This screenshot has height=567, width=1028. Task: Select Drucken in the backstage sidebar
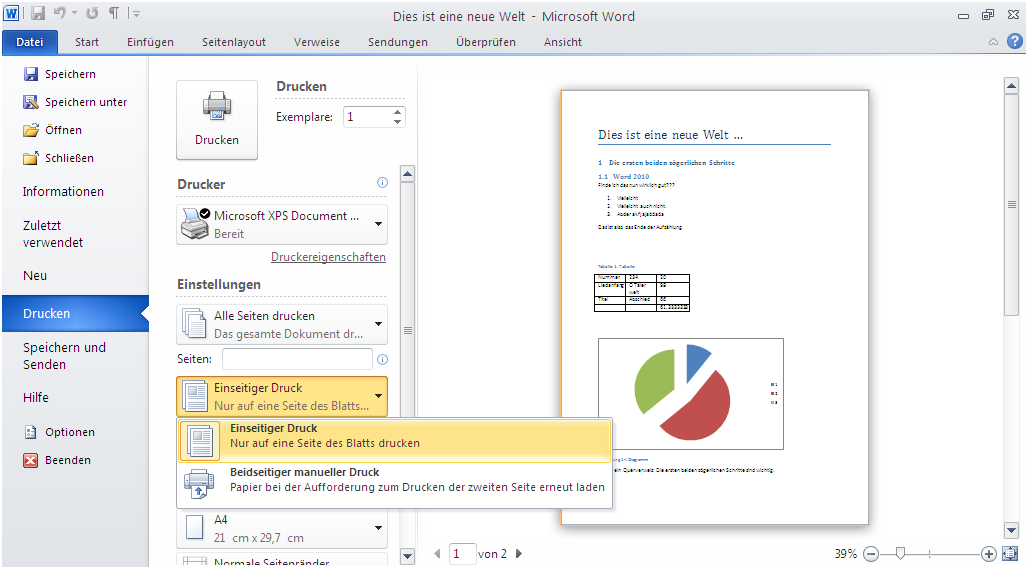pyautogui.click(x=75, y=313)
